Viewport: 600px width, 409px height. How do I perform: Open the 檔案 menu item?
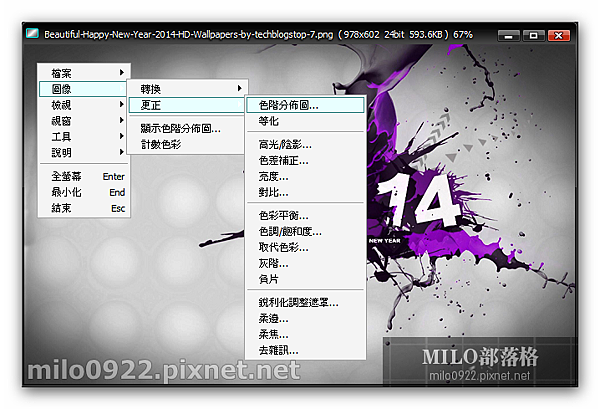[x=84, y=73]
